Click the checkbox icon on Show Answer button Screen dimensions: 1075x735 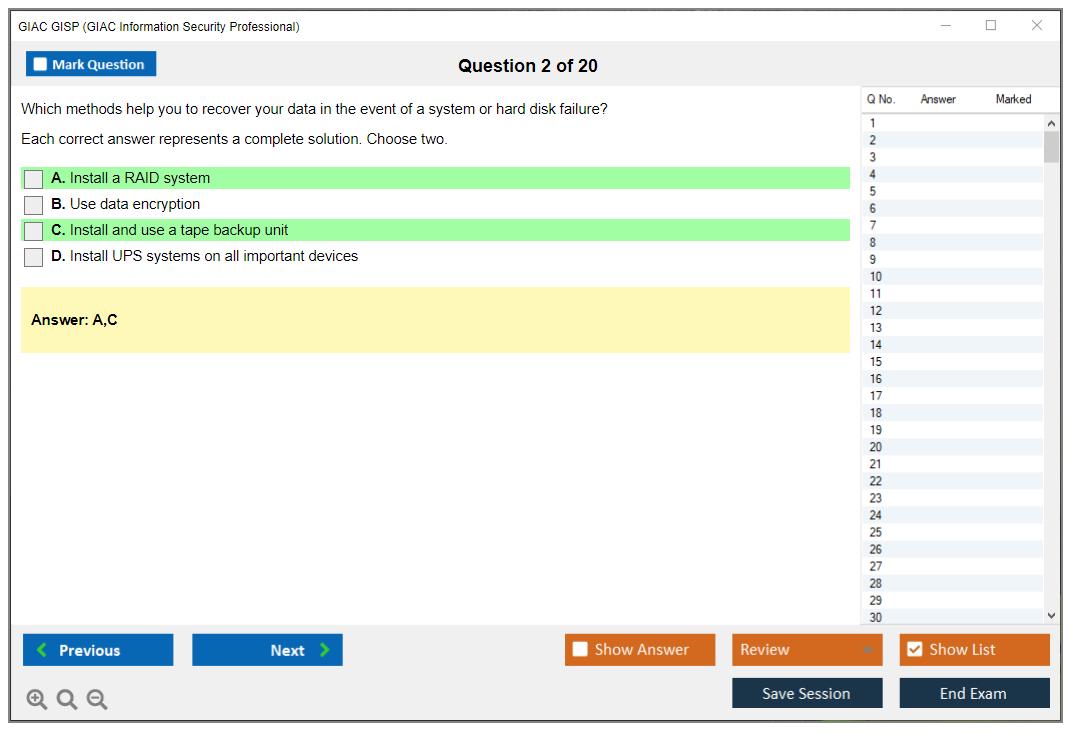click(x=580, y=649)
